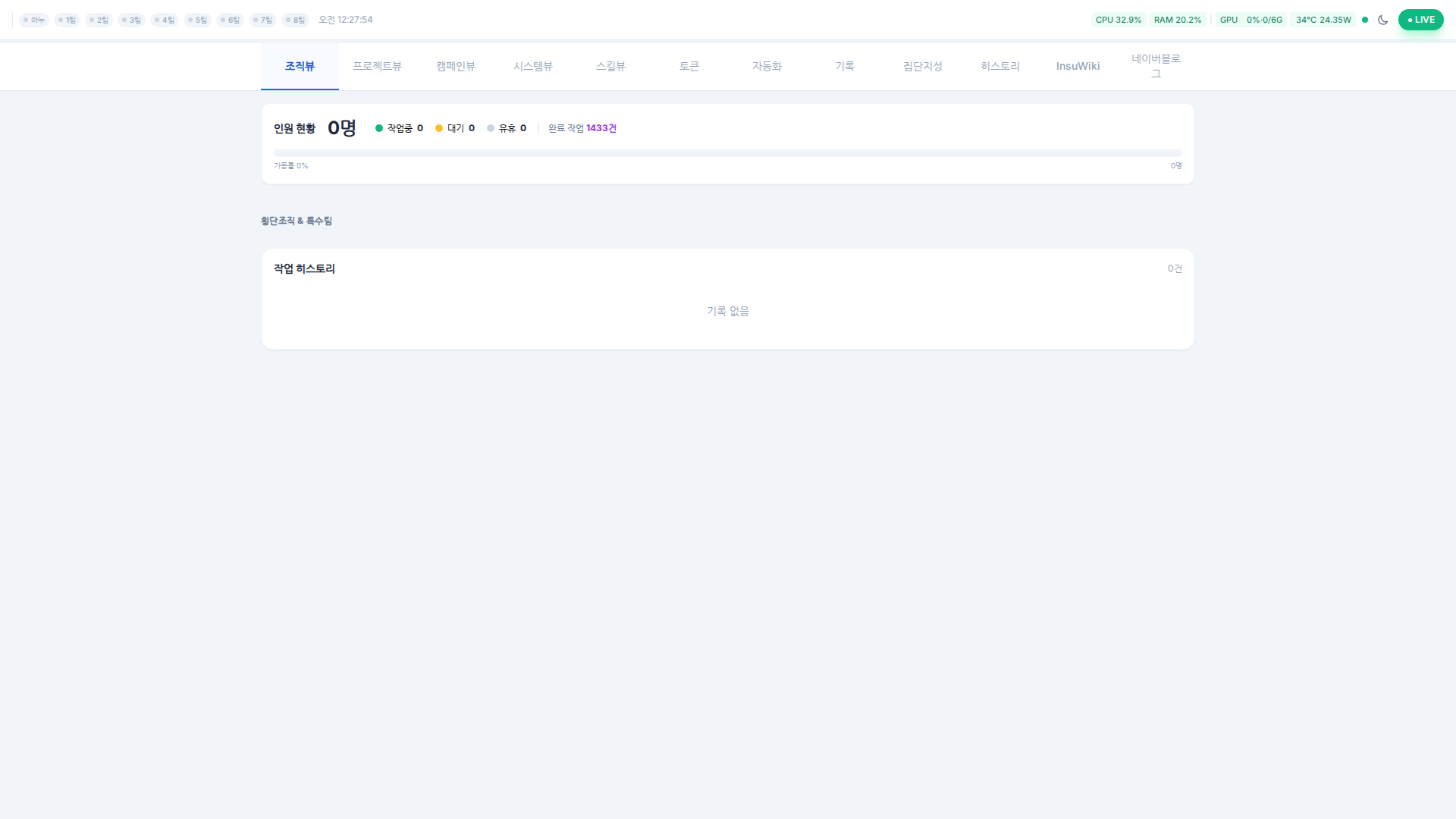Toggle the 4팀 team filter chip

coord(165,20)
